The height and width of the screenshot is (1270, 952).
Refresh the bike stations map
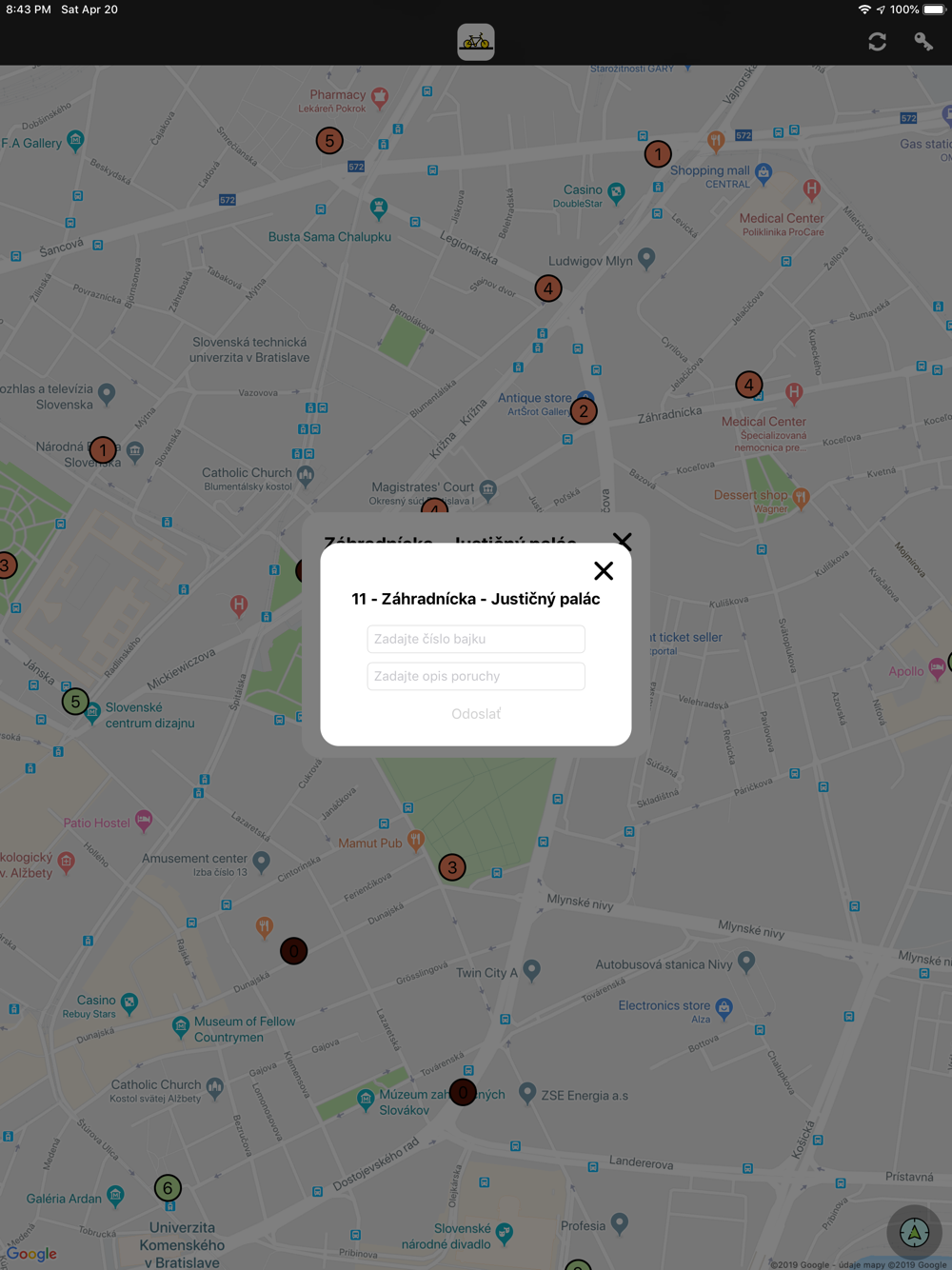coord(878,42)
